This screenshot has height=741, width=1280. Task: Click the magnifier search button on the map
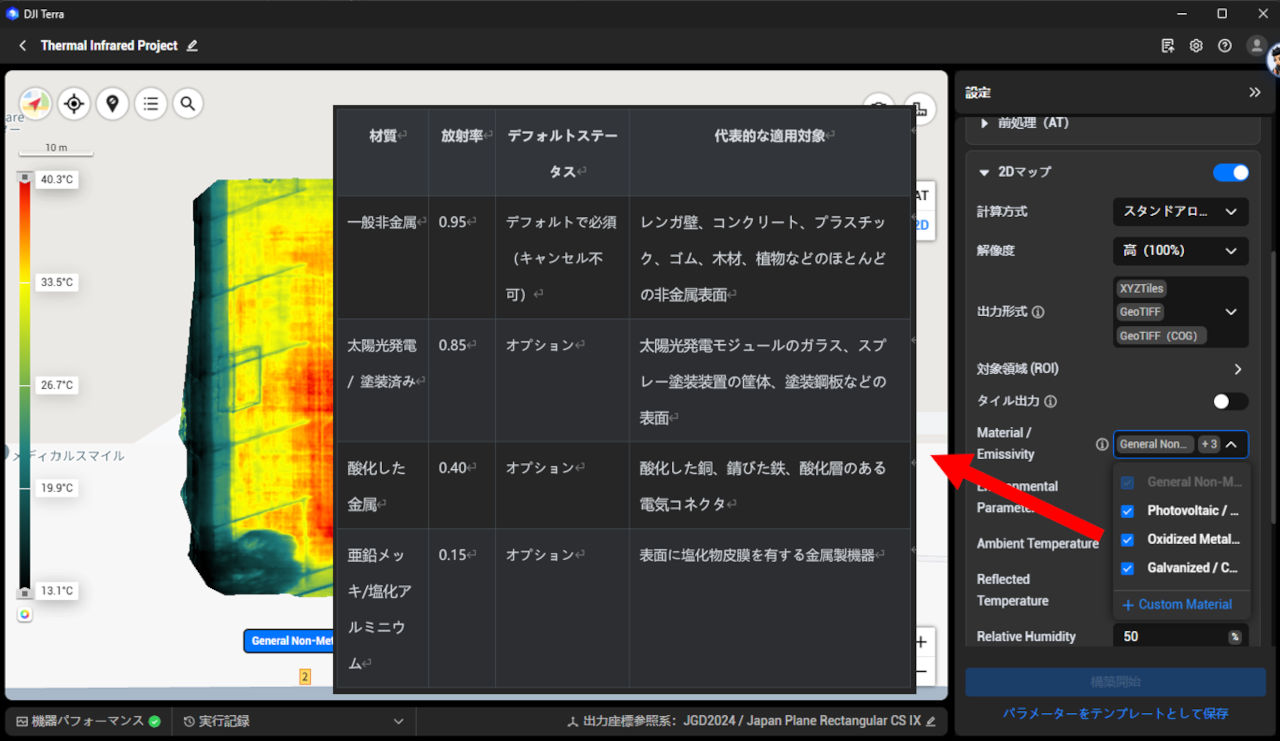188,103
